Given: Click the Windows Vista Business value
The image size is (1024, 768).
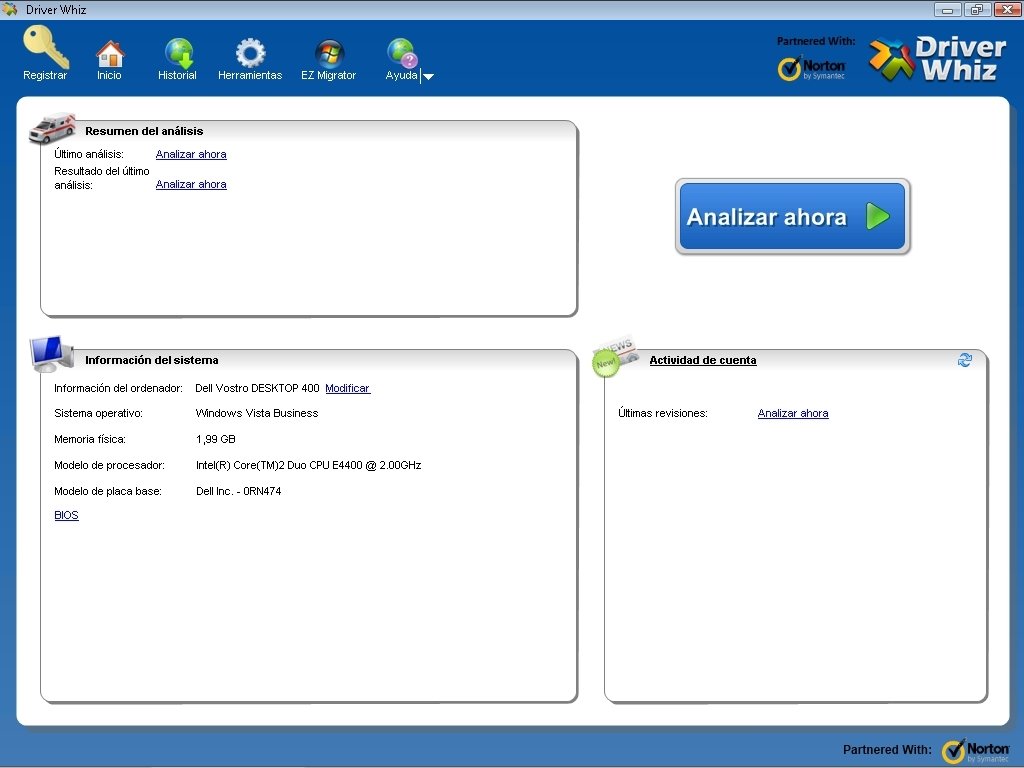Looking at the screenshot, I should click(x=257, y=413).
